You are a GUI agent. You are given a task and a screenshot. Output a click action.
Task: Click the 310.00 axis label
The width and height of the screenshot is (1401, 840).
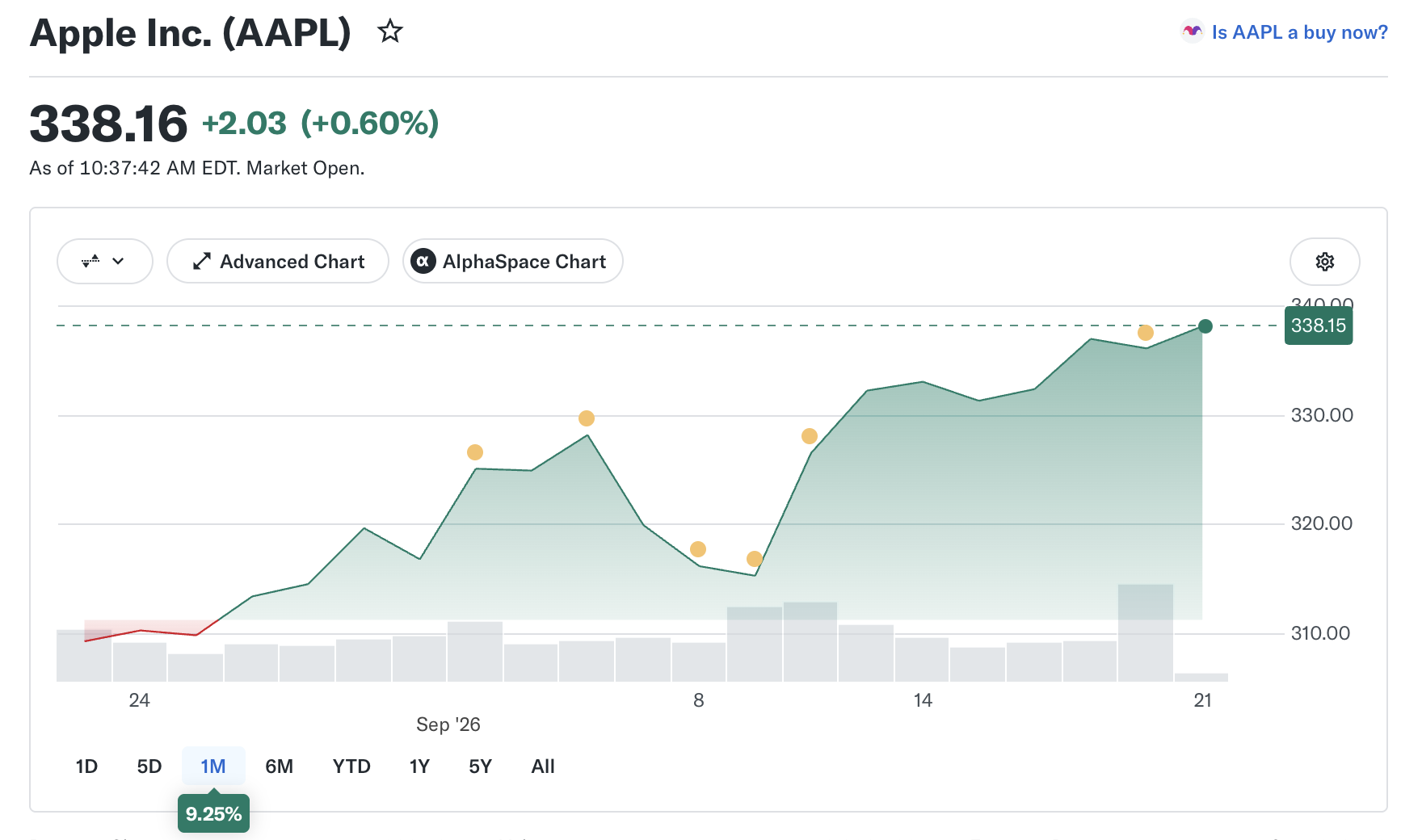pos(1320,633)
